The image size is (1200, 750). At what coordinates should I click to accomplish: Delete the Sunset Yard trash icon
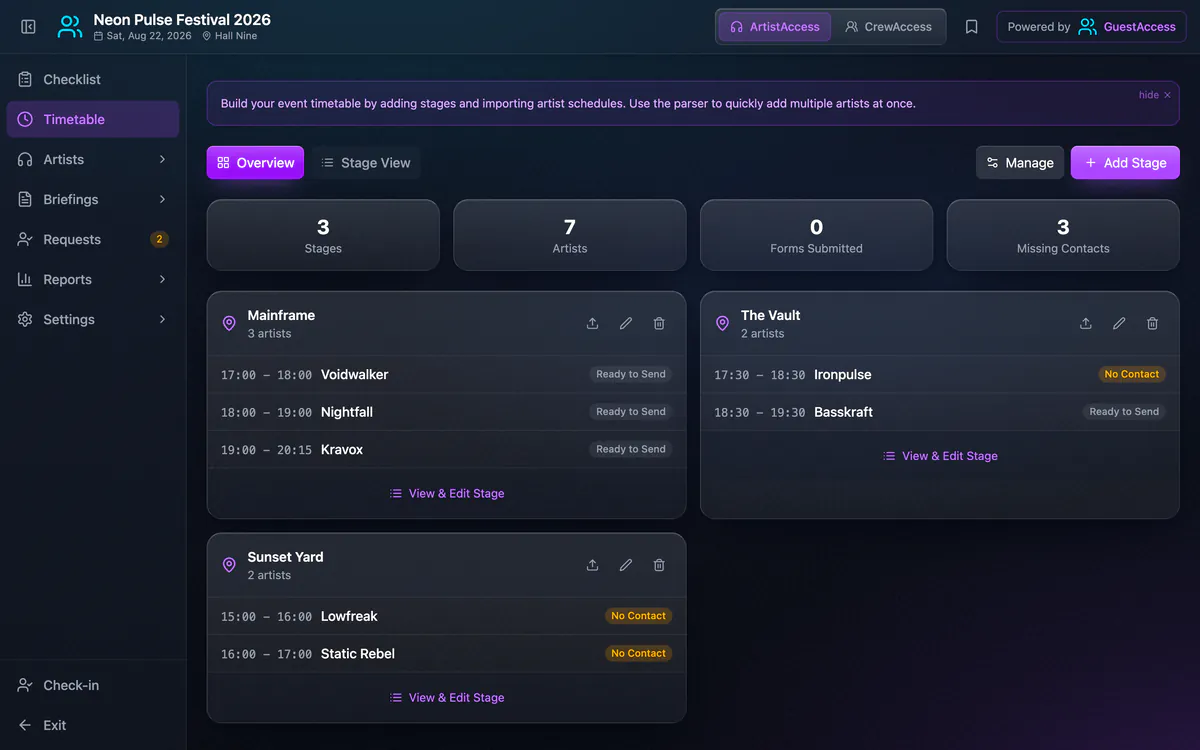coord(659,565)
